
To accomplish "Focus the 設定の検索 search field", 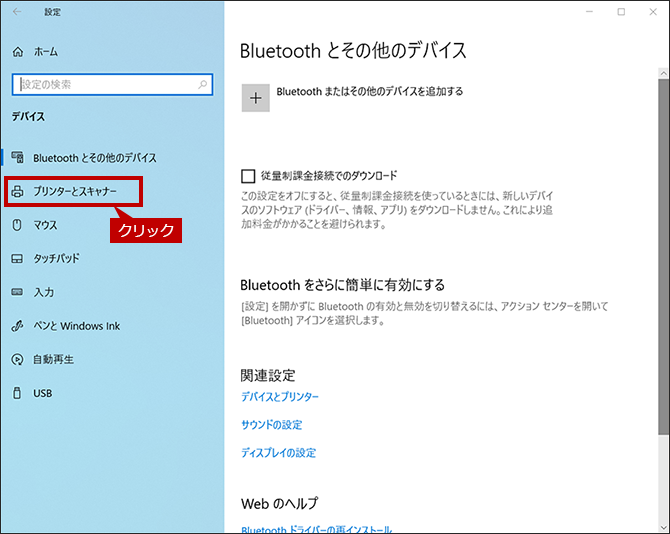I will point(112,85).
